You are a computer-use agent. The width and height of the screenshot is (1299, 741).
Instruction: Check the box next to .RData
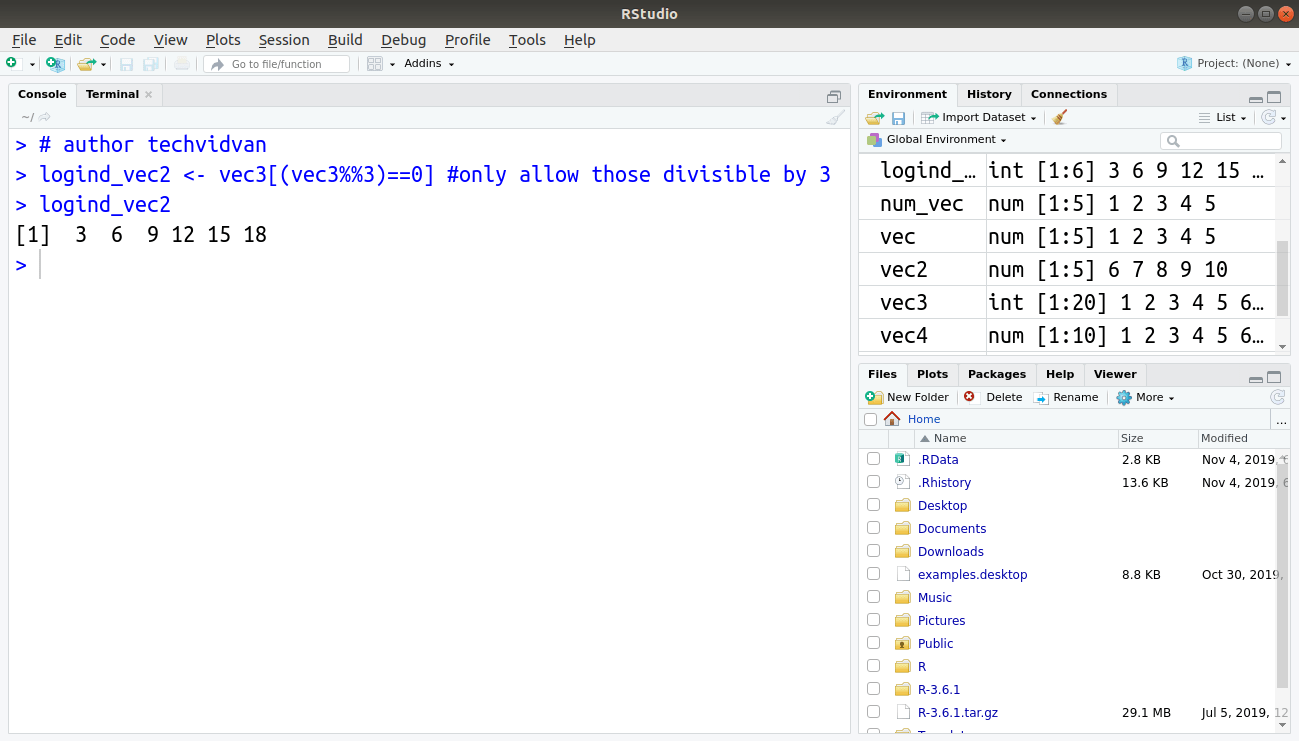click(x=873, y=458)
